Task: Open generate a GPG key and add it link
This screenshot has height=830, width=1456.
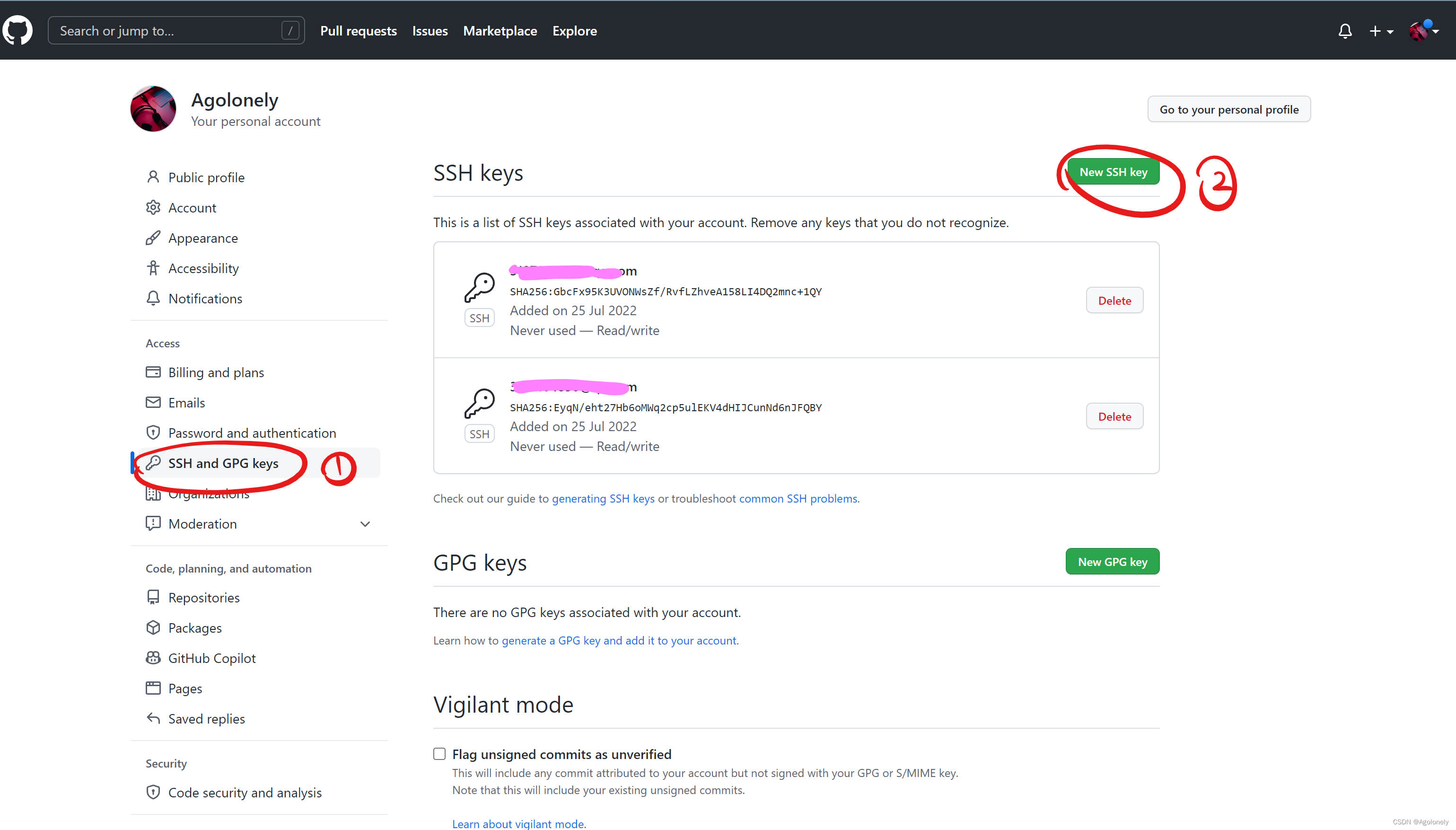Action: pos(619,640)
